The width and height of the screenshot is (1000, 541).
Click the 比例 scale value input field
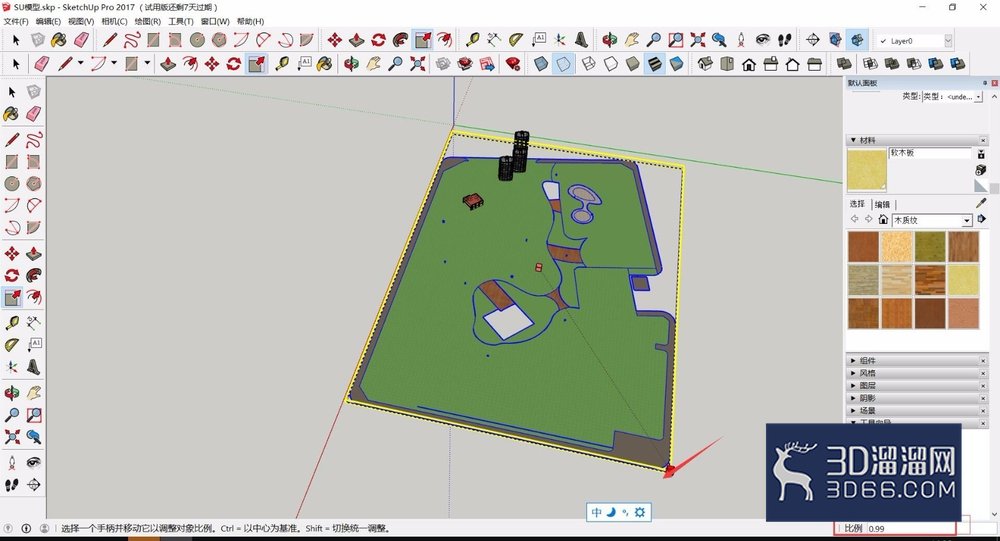tap(911, 528)
